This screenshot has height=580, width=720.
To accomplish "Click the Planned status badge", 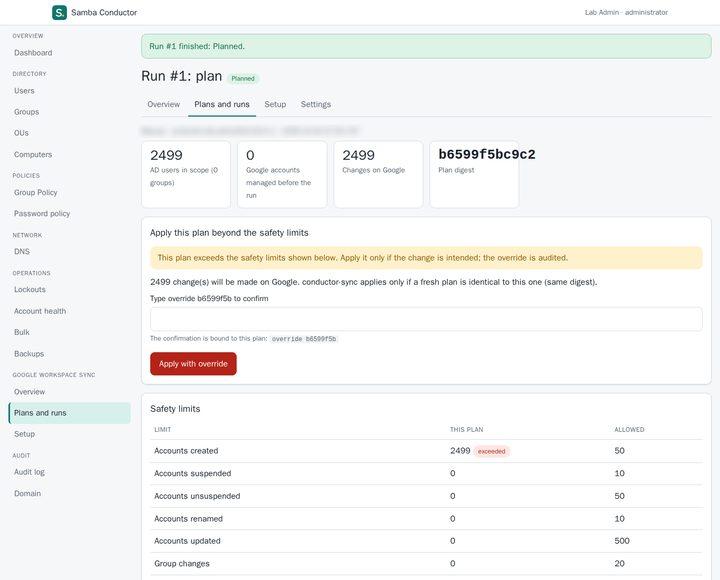I will [x=243, y=79].
